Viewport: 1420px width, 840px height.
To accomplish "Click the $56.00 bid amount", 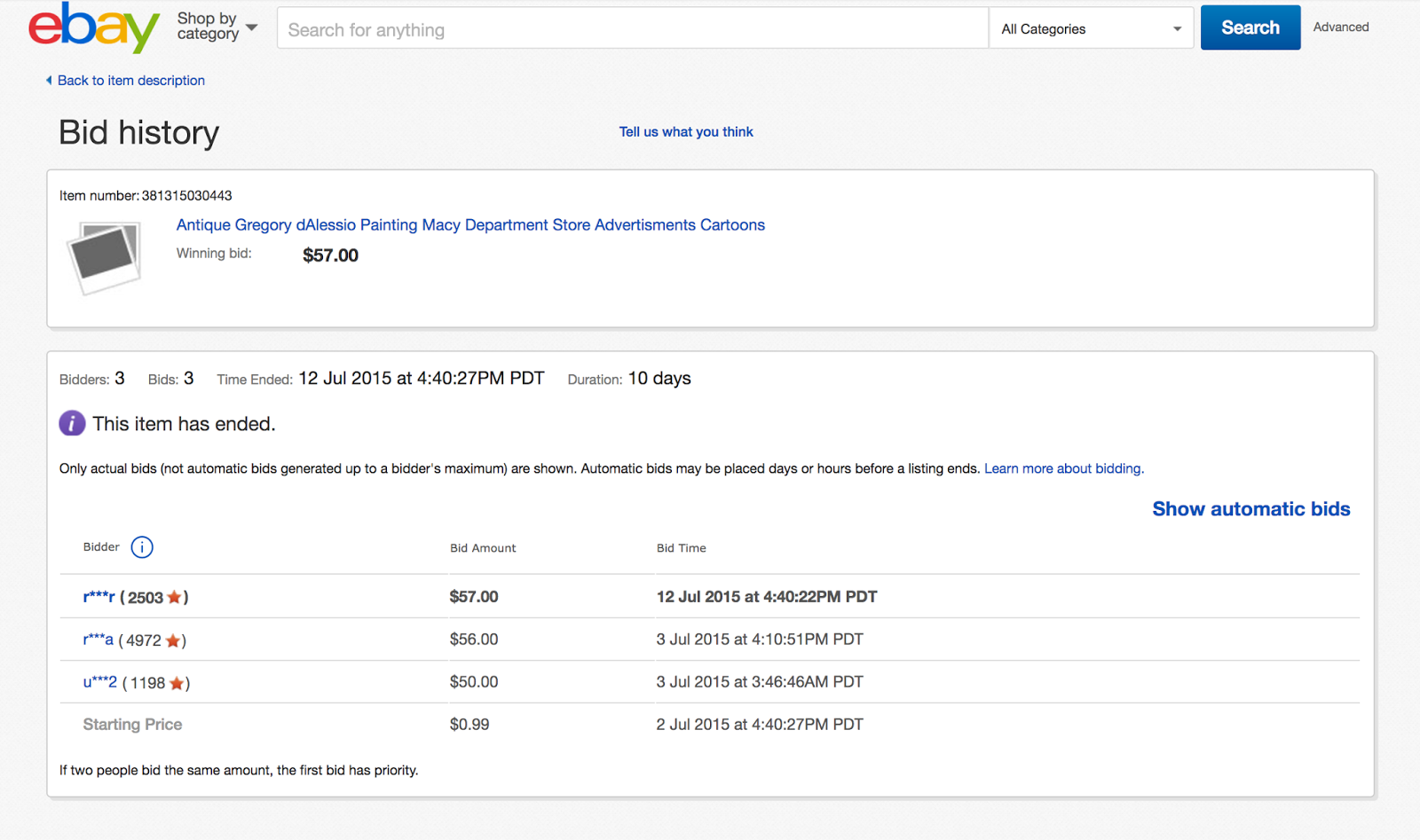I will (474, 640).
